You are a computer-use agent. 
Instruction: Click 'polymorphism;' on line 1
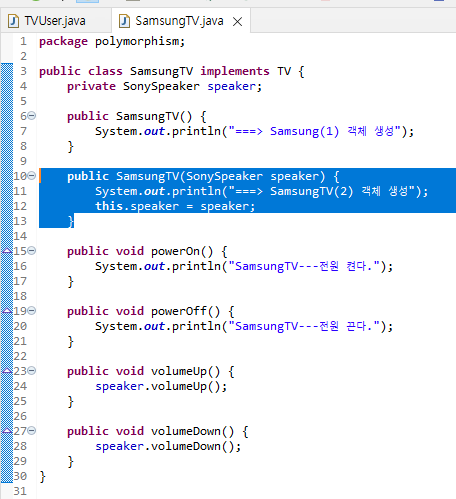140,42
